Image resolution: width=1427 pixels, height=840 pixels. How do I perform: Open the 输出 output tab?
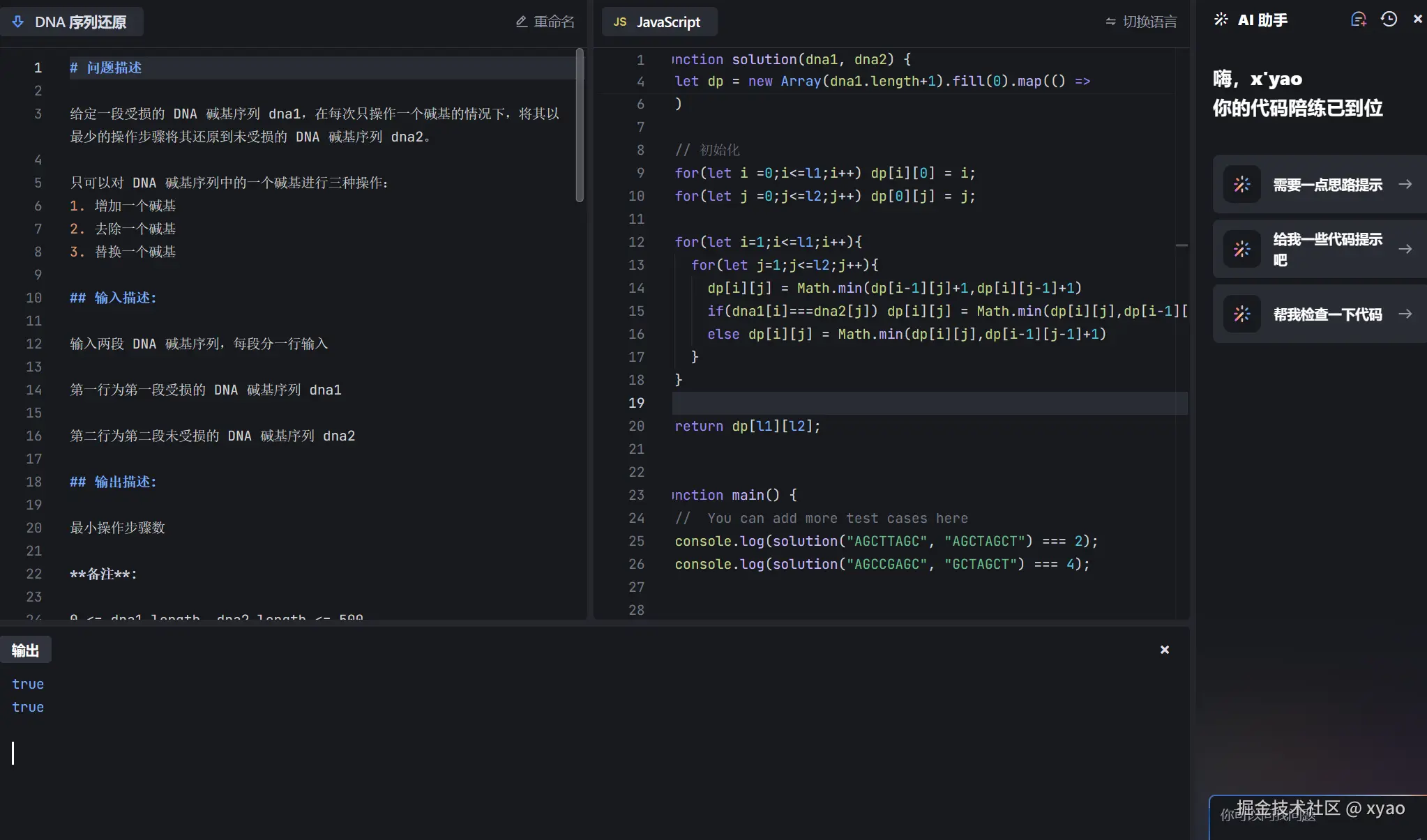(x=25, y=650)
